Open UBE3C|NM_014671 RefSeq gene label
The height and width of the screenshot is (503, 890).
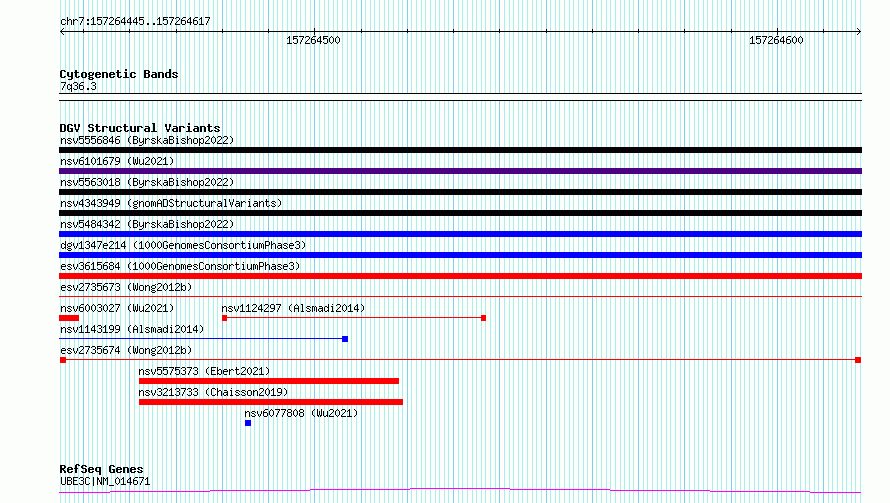click(x=105, y=481)
